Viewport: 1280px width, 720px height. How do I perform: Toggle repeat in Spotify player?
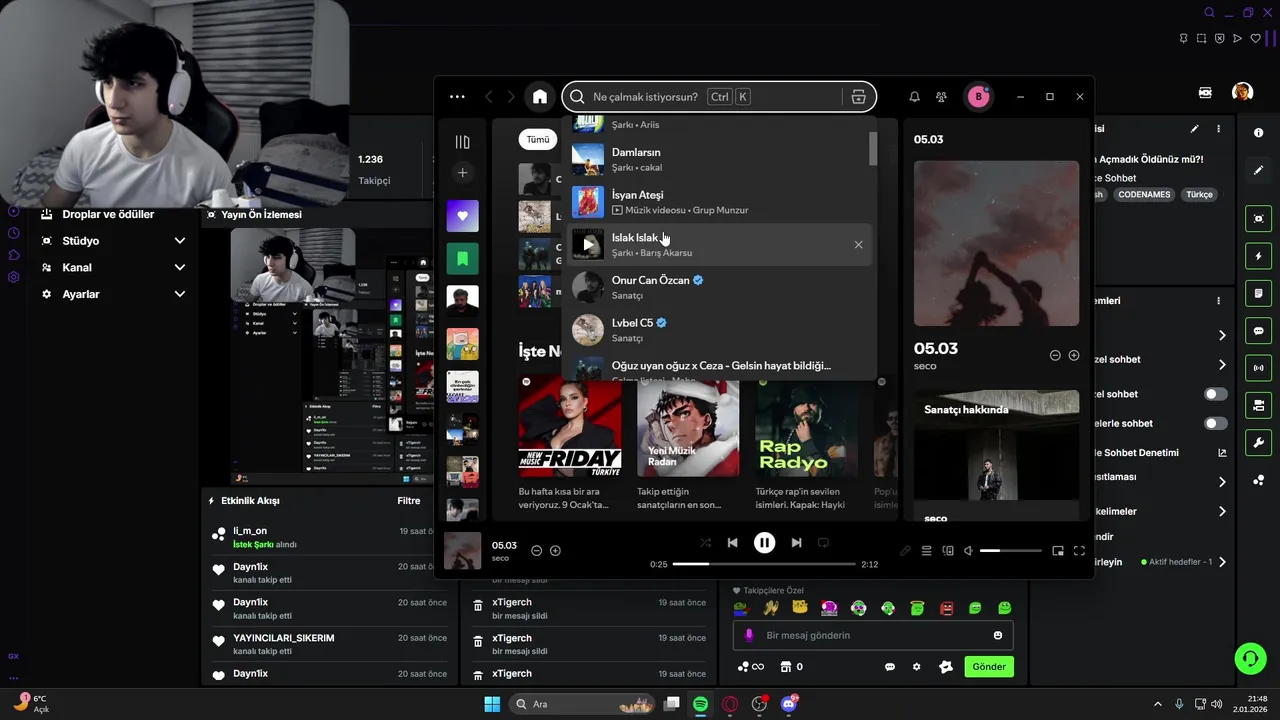[823, 542]
